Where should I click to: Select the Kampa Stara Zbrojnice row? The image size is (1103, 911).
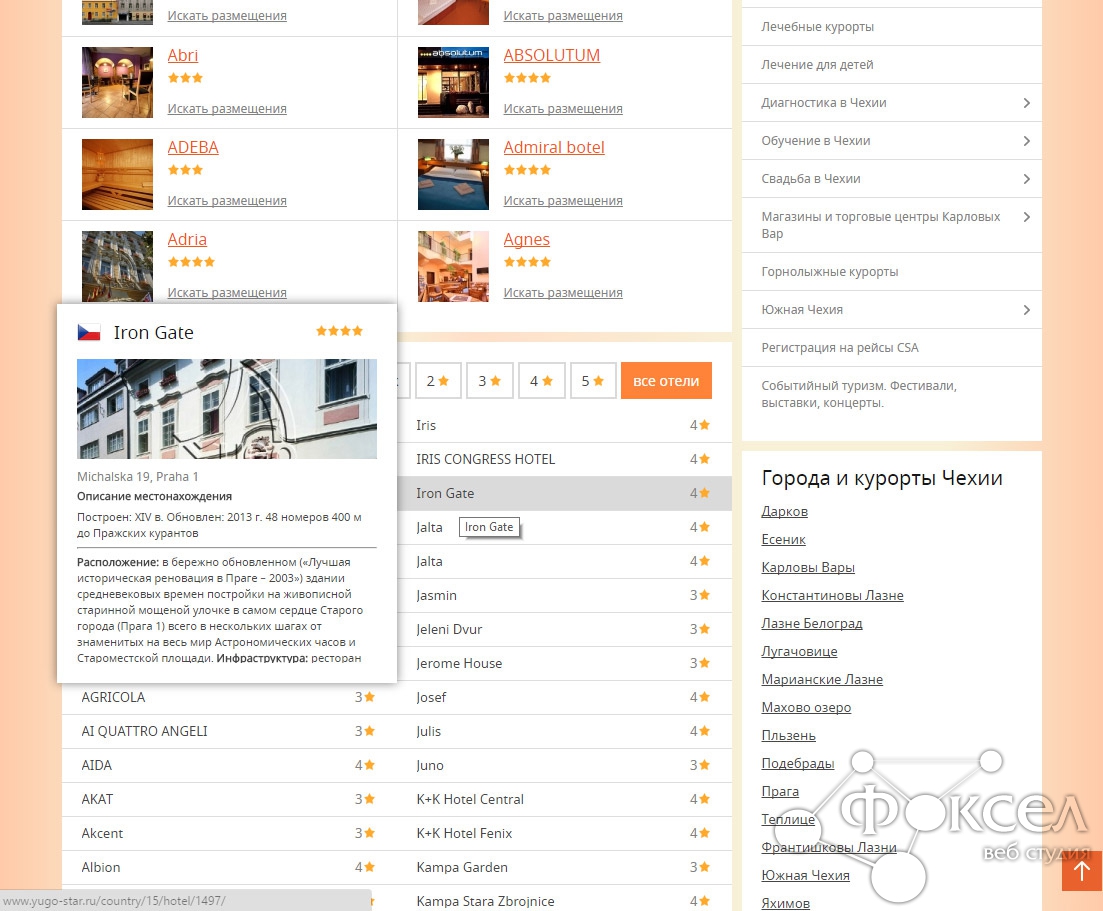point(564,898)
